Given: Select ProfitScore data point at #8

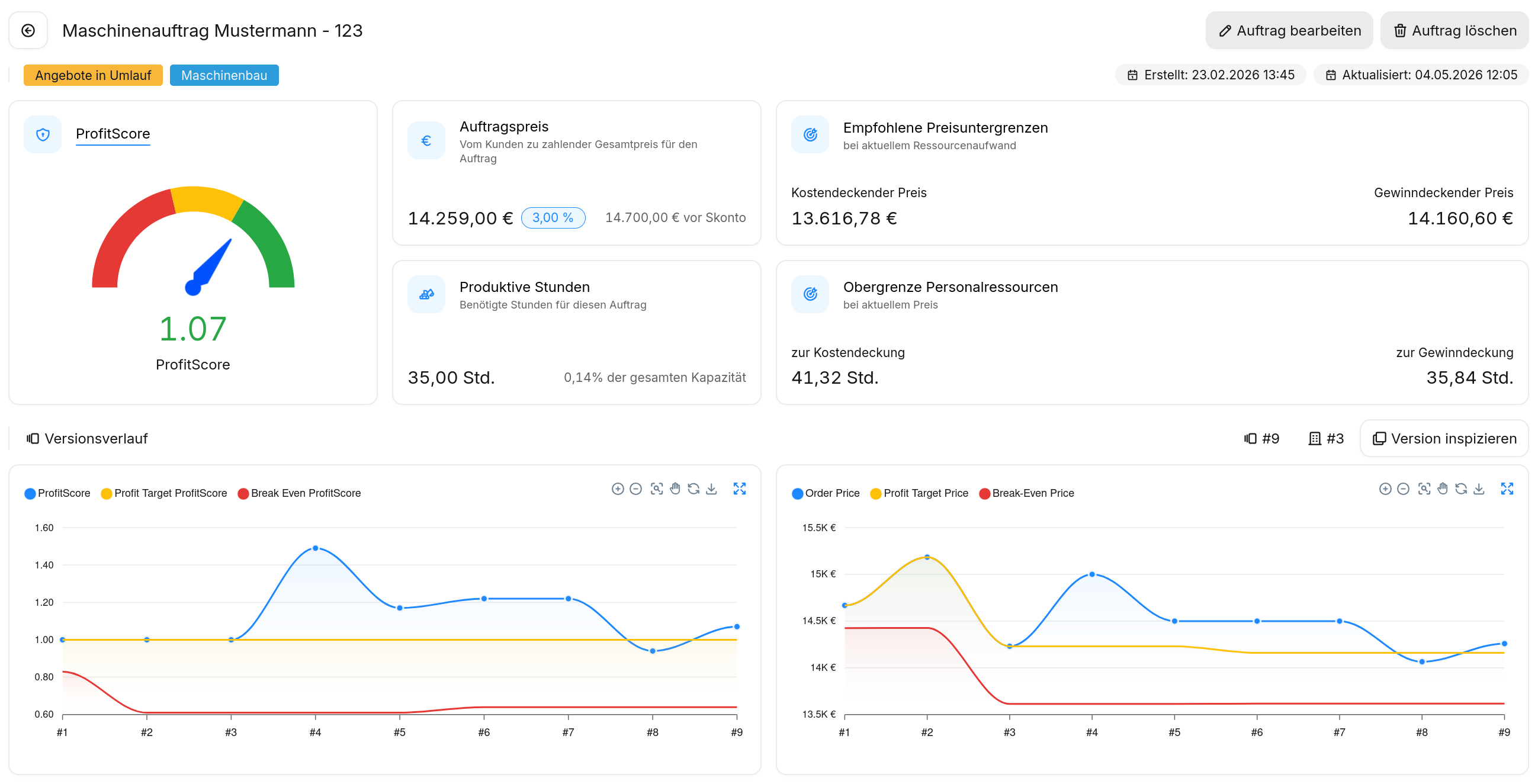Looking at the screenshot, I should tap(653, 651).
